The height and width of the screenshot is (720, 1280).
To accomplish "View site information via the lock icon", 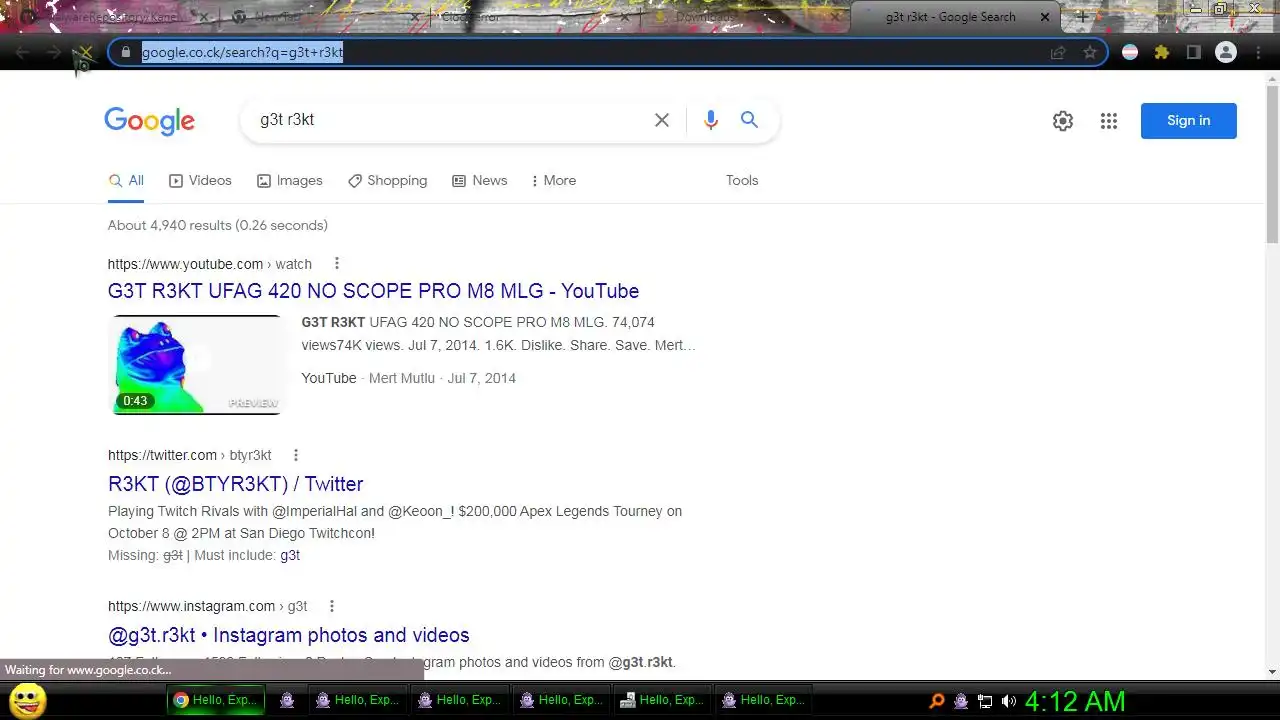I will (x=126, y=53).
